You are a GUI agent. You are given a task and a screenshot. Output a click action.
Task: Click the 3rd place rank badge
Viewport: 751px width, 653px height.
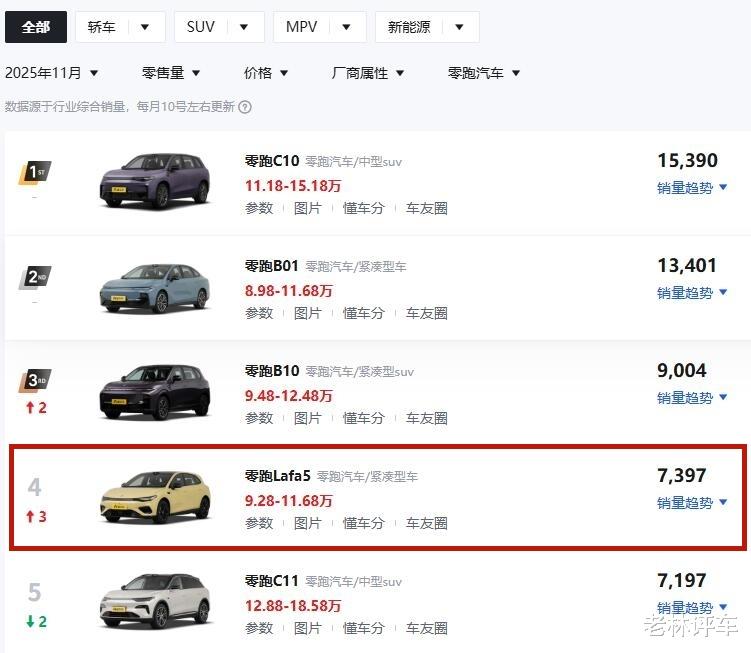[x=35, y=382]
